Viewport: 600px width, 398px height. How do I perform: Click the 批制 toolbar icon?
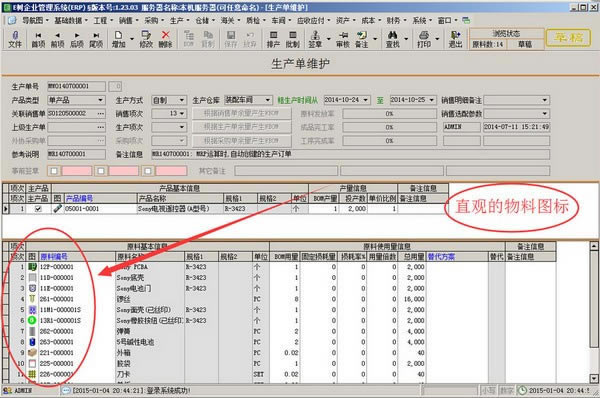293,39
